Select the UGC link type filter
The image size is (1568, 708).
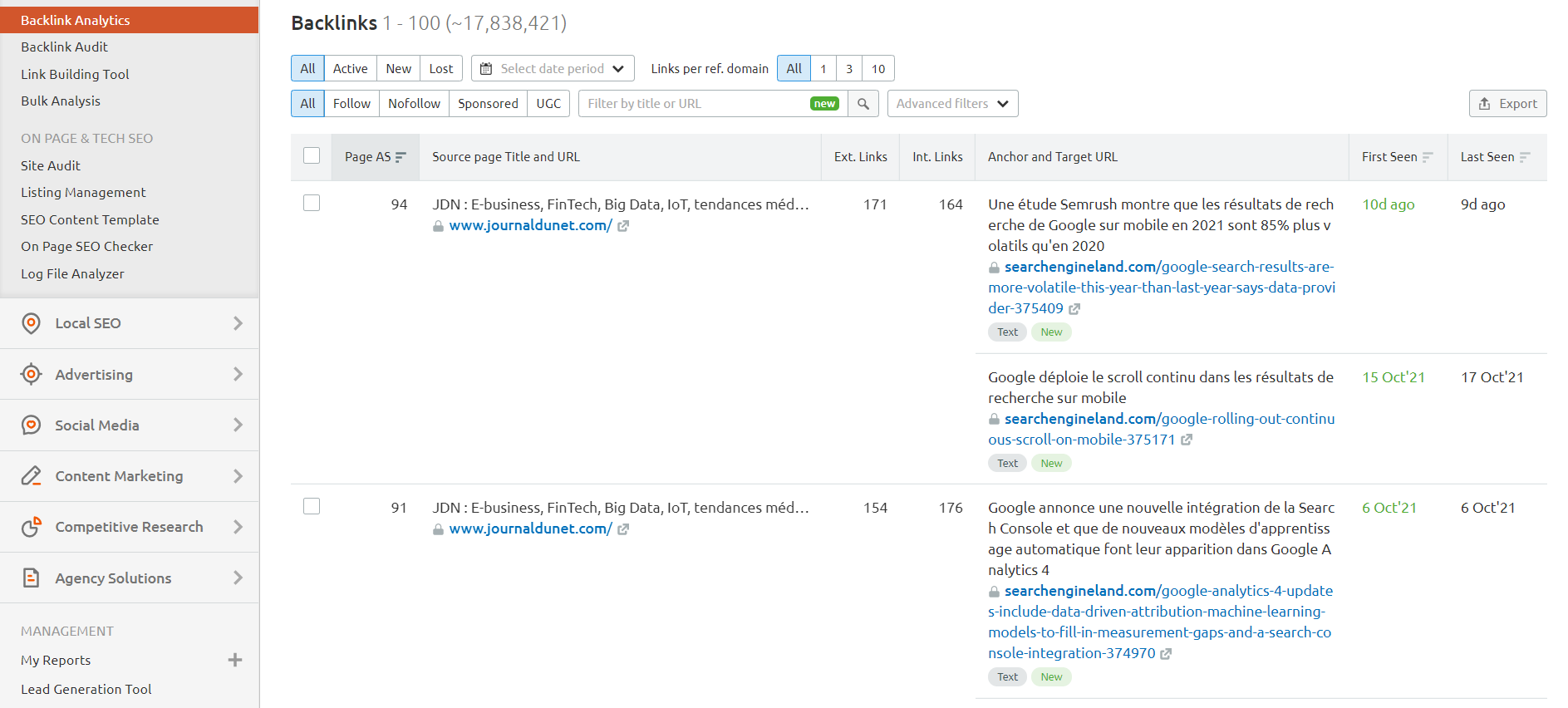[548, 104]
